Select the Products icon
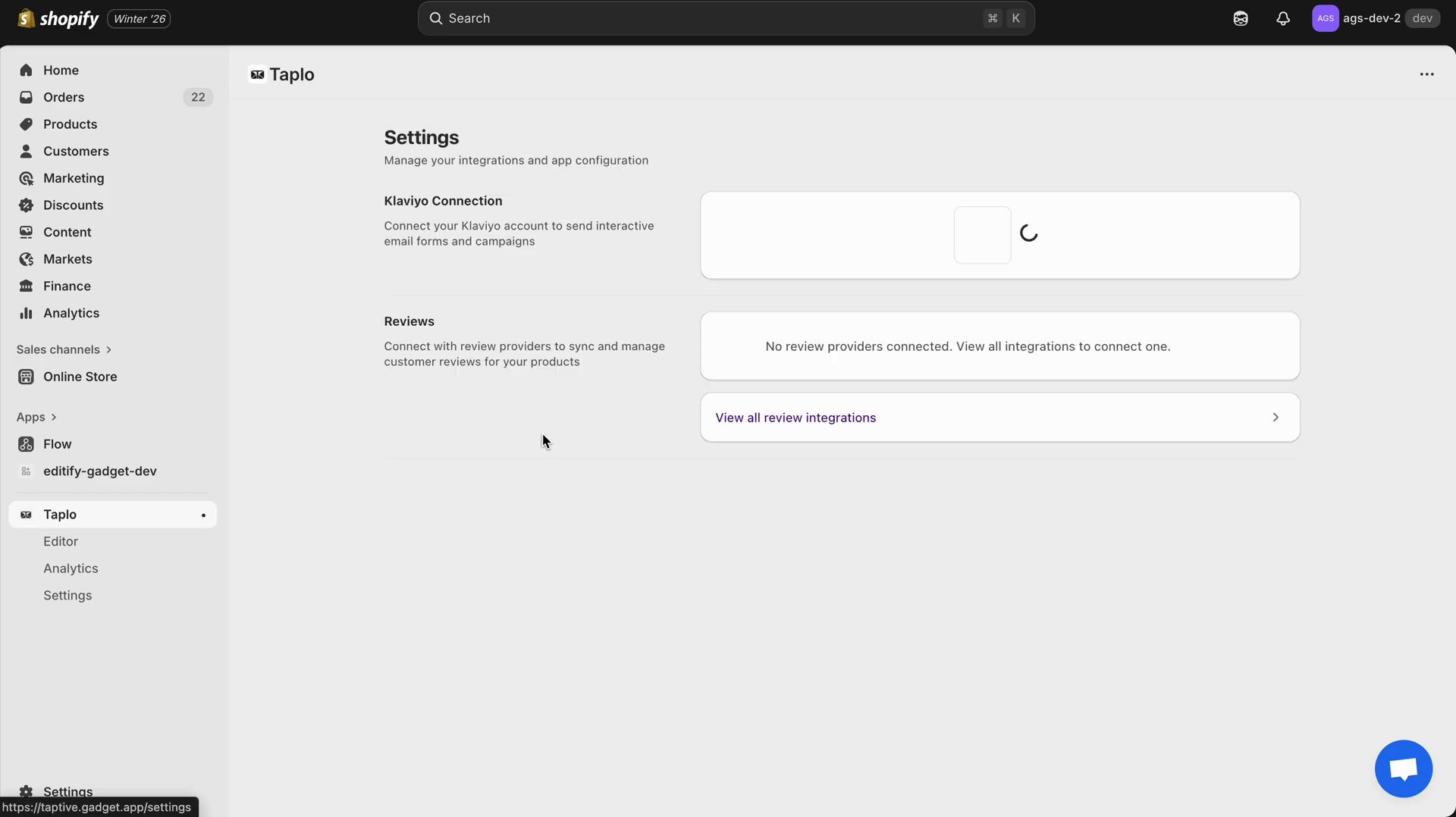The width and height of the screenshot is (1456, 817). click(x=26, y=124)
